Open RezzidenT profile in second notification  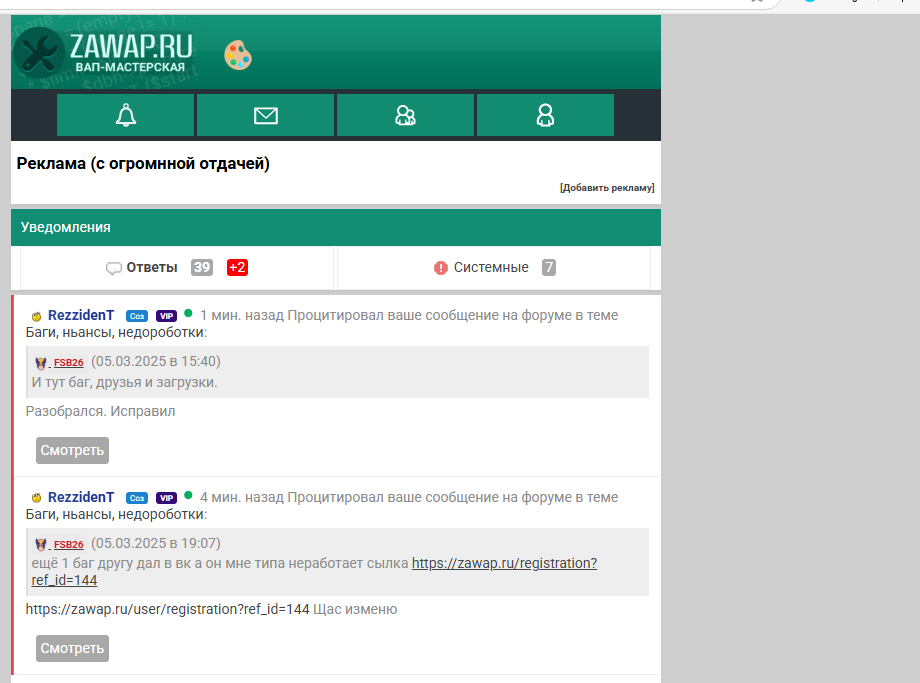tap(81, 497)
